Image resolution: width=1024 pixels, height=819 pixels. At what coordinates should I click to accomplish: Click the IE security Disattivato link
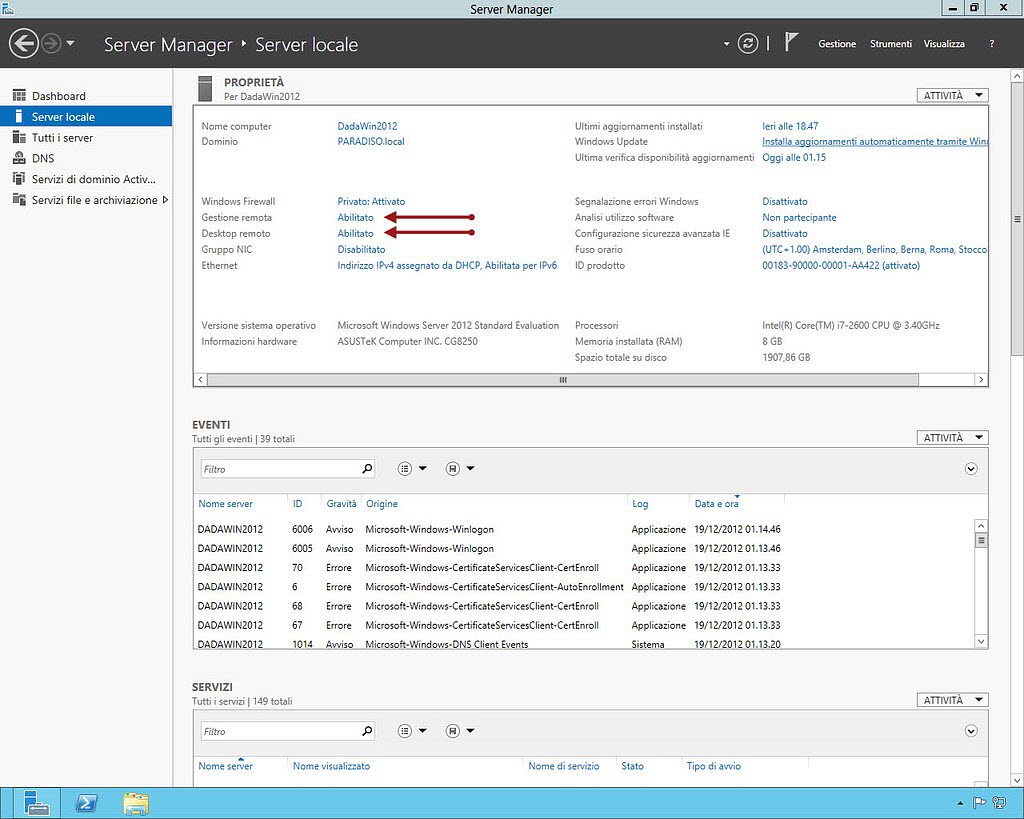pyautogui.click(x=785, y=233)
